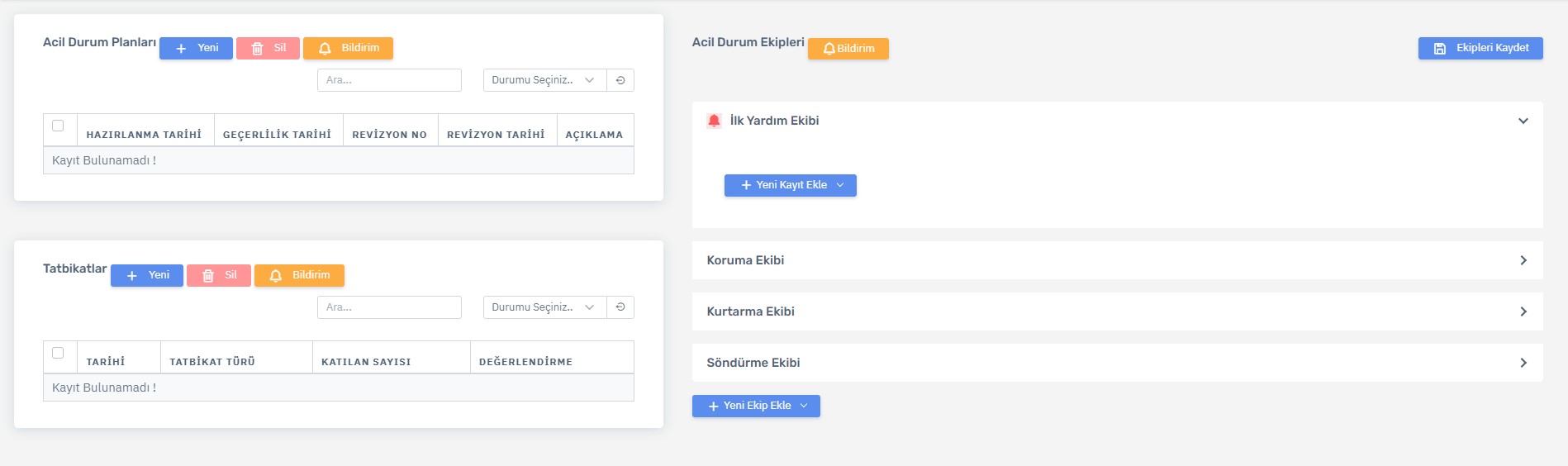Open Durumu Seçiniz dropdown in Tatbikatlar
Viewport: 1568px width, 466px height.
coord(544,307)
